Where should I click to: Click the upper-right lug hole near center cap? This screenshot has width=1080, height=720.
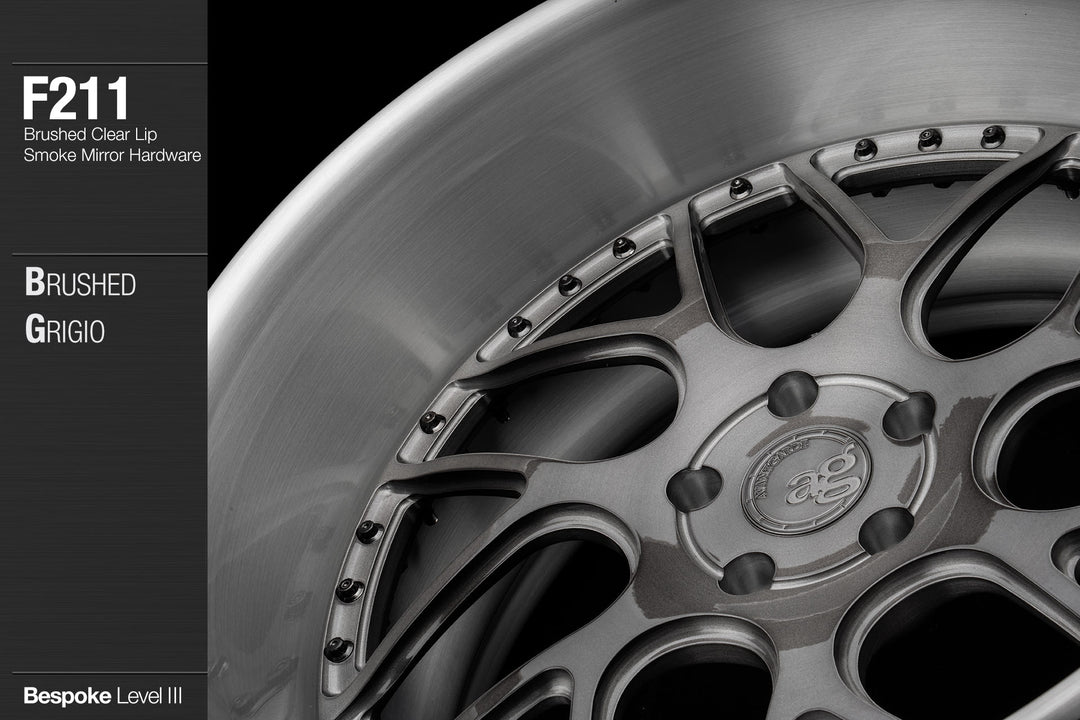click(908, 415)
